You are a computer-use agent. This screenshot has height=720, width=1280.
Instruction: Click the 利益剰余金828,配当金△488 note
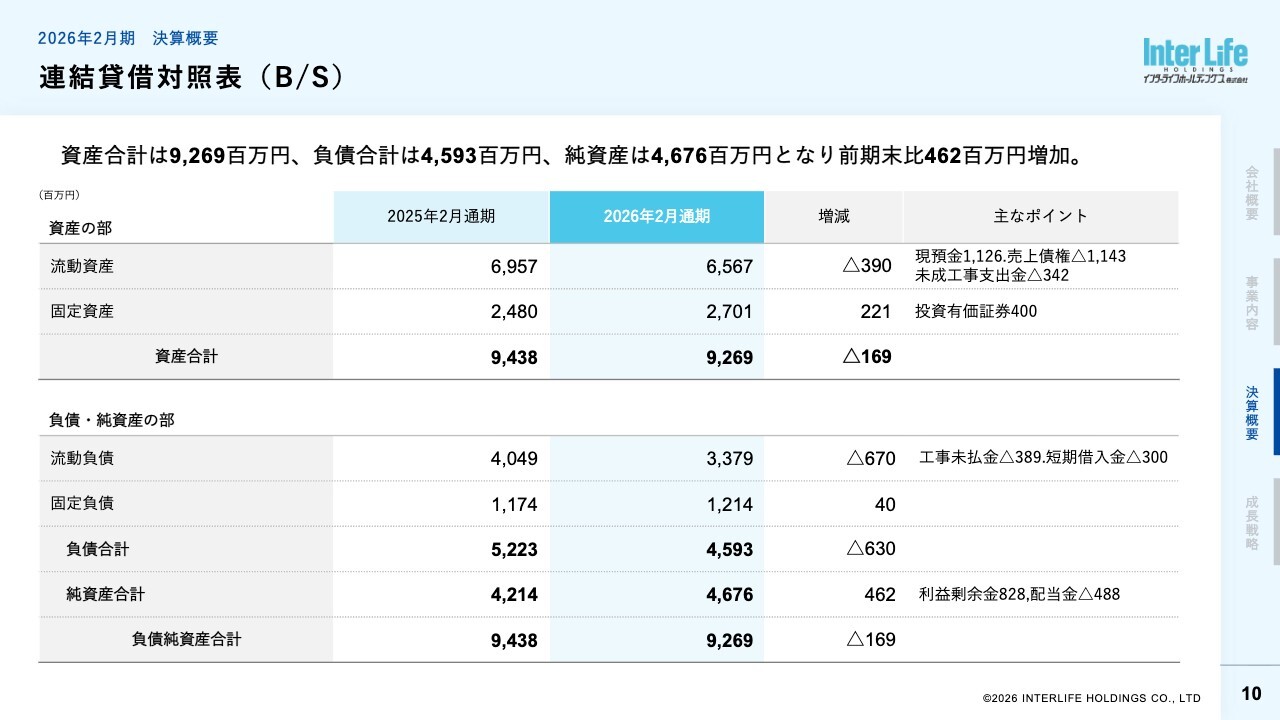click(1019, 594)
